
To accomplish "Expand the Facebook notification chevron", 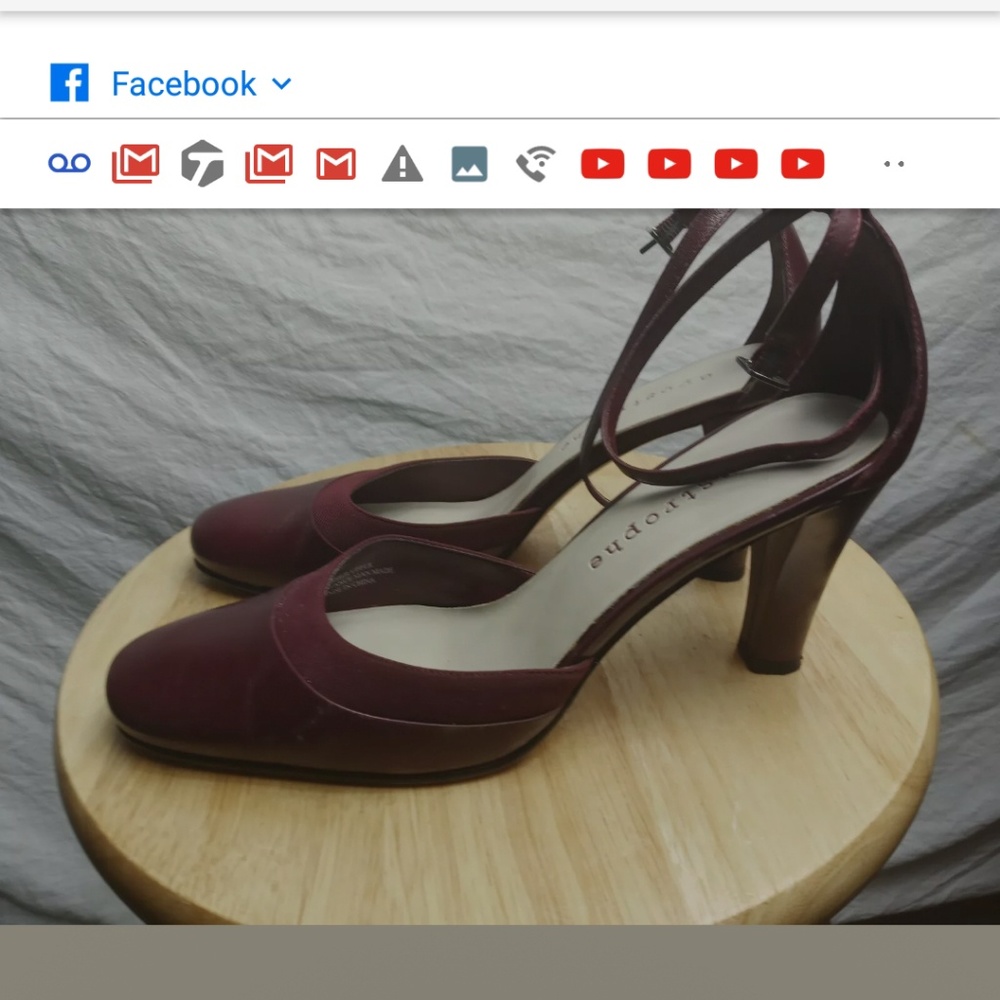I will [x=281, y=84].
